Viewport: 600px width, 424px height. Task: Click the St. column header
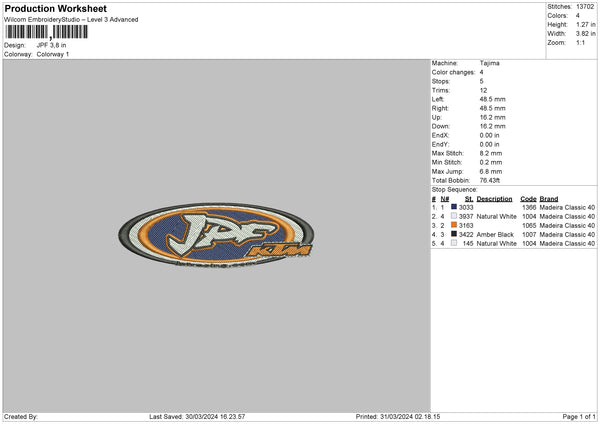coord(469,199)
